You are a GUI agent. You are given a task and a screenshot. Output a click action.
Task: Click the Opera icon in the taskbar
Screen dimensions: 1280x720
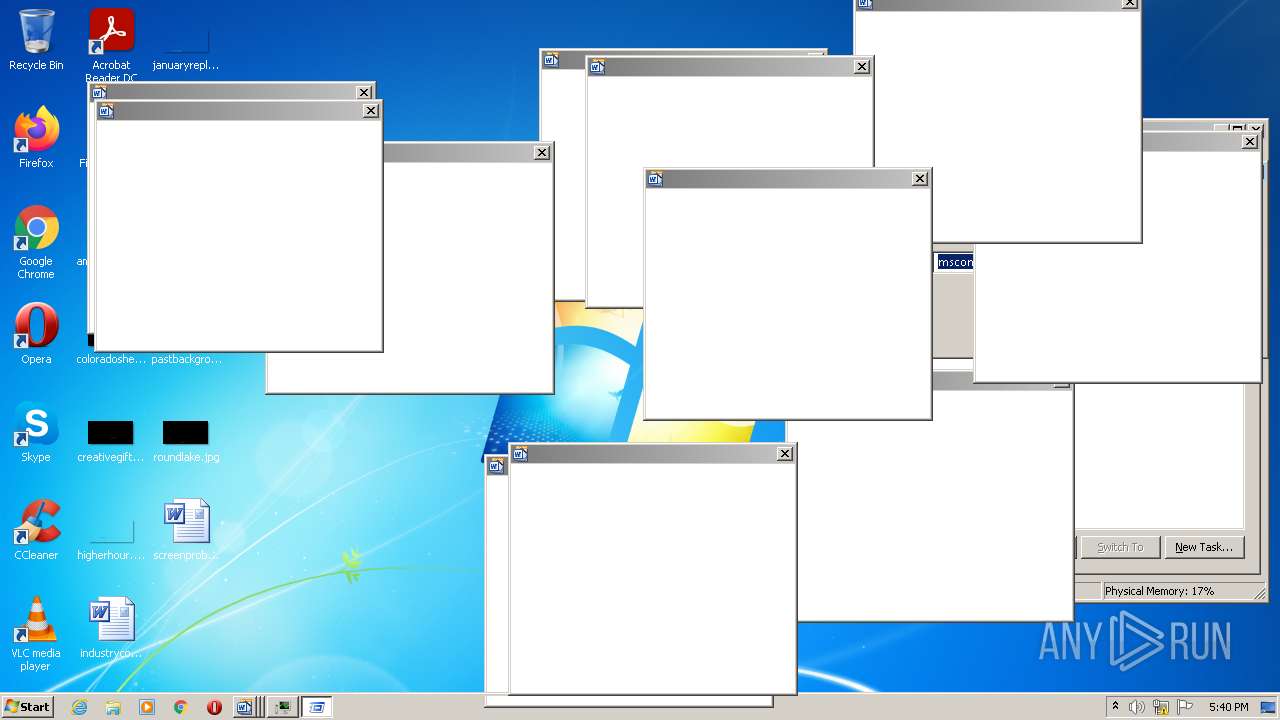(x=214, y=707)
